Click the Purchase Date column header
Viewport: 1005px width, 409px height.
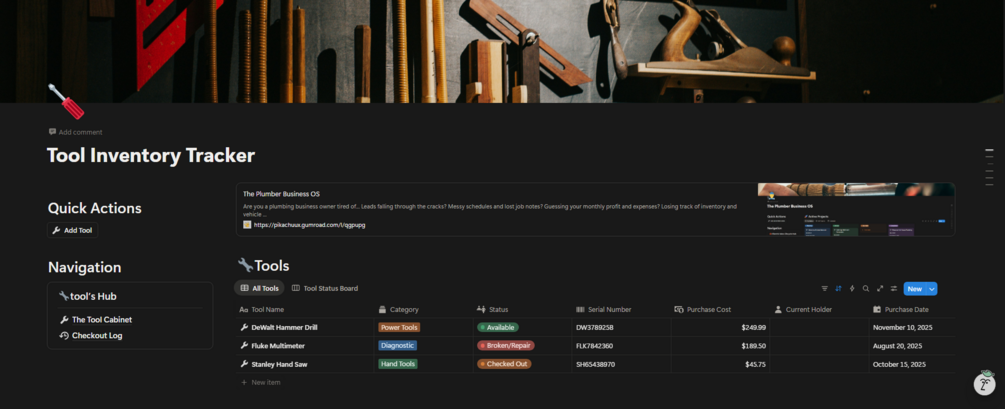(912, 310)
